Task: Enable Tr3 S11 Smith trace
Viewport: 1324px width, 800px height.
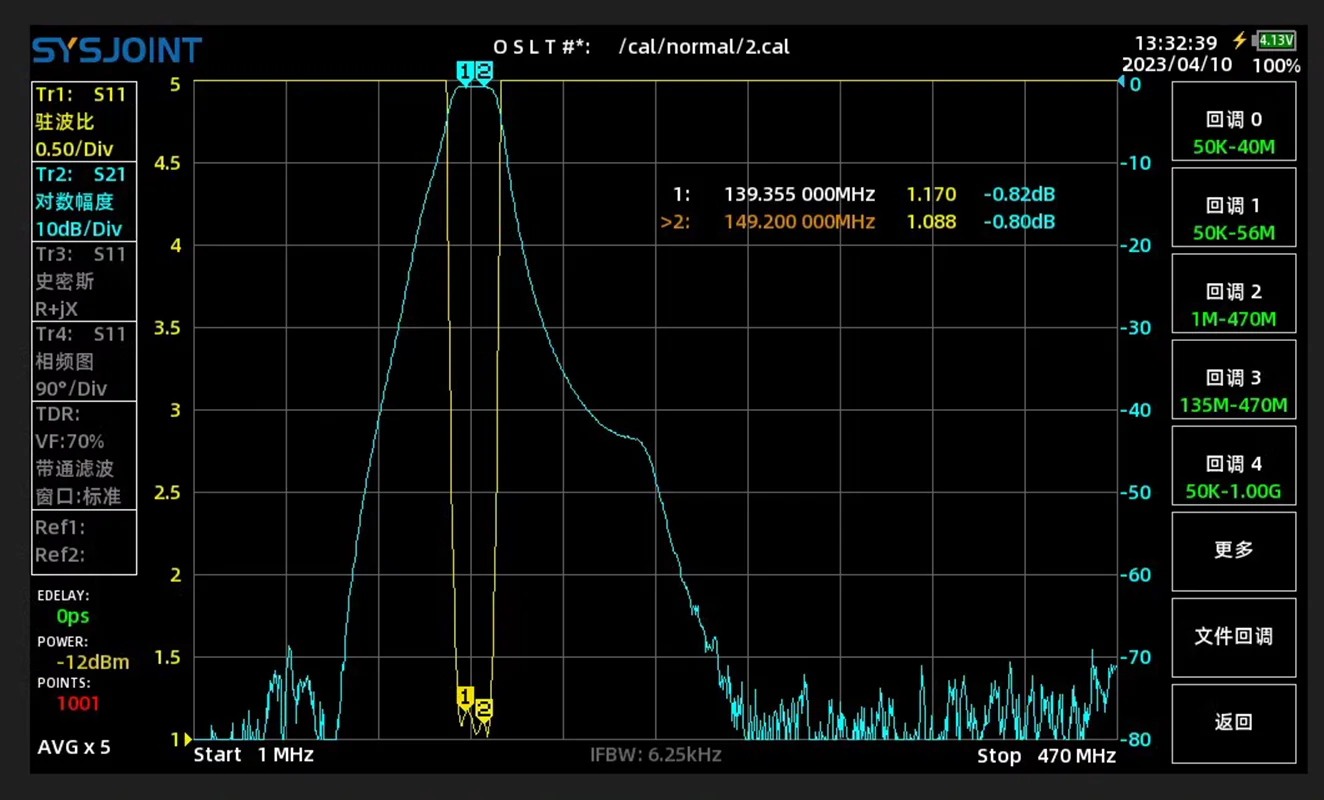Action: pos(83,282)
